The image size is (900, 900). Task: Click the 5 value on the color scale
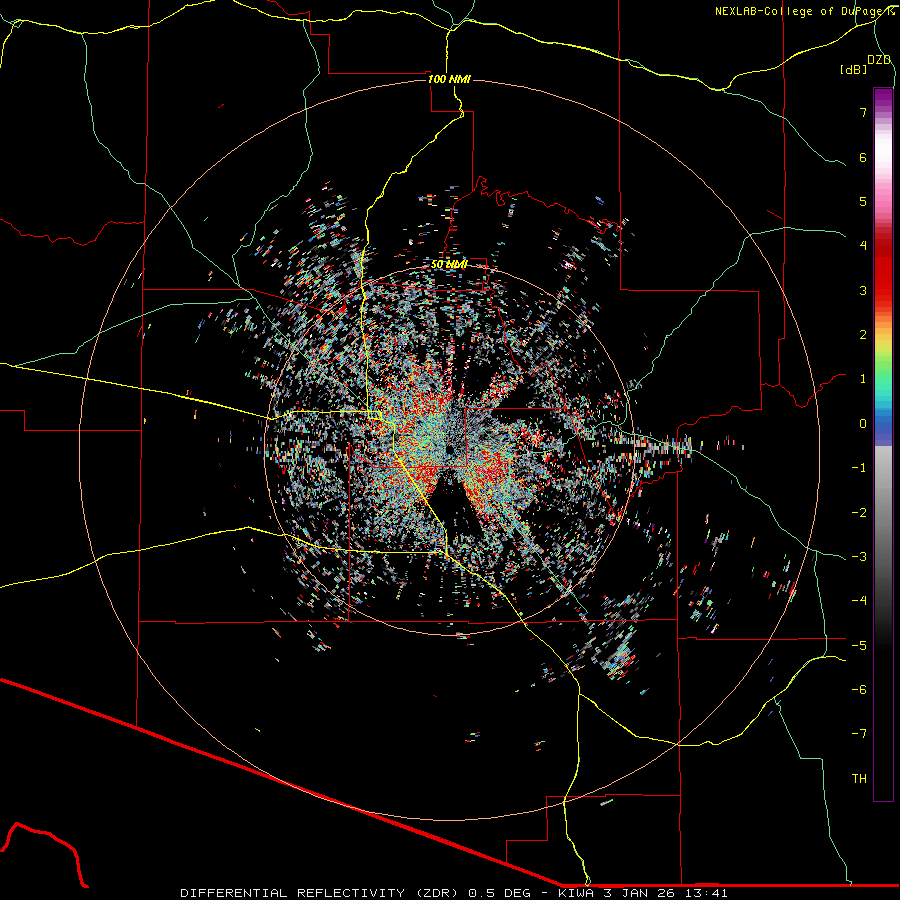coord(863,201)
